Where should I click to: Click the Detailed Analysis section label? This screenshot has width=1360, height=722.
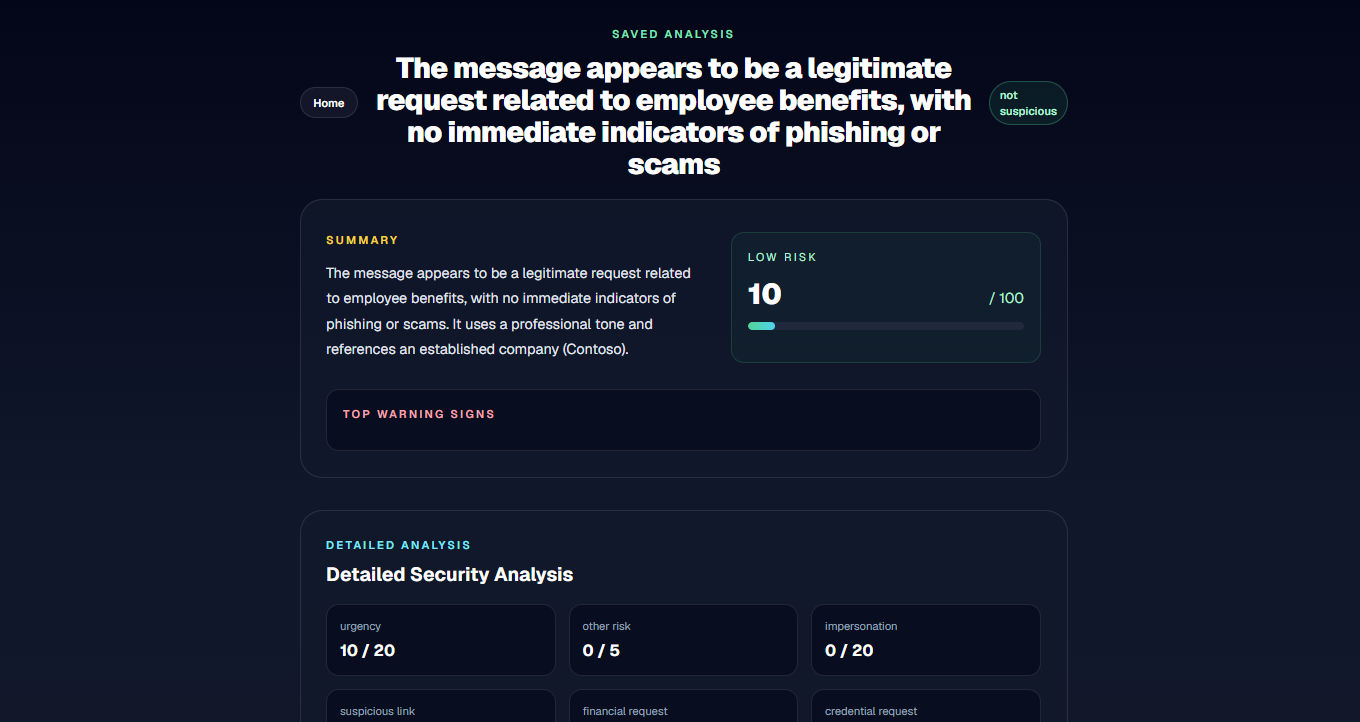coord(398,545)
